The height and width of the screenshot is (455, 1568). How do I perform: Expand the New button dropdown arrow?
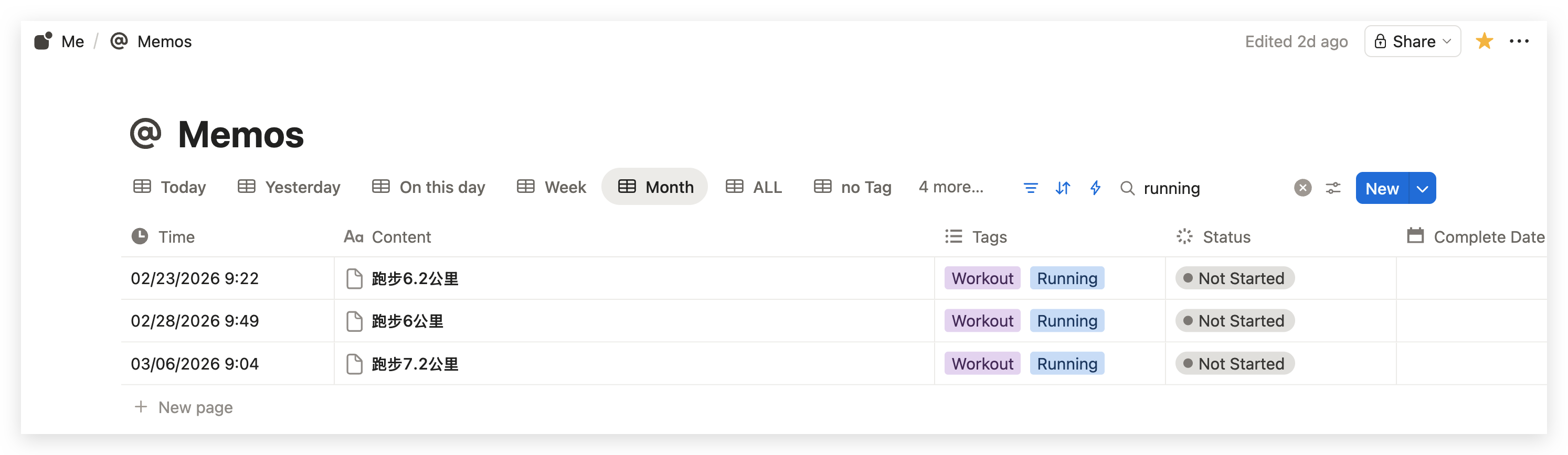(x=1422, y=189)
